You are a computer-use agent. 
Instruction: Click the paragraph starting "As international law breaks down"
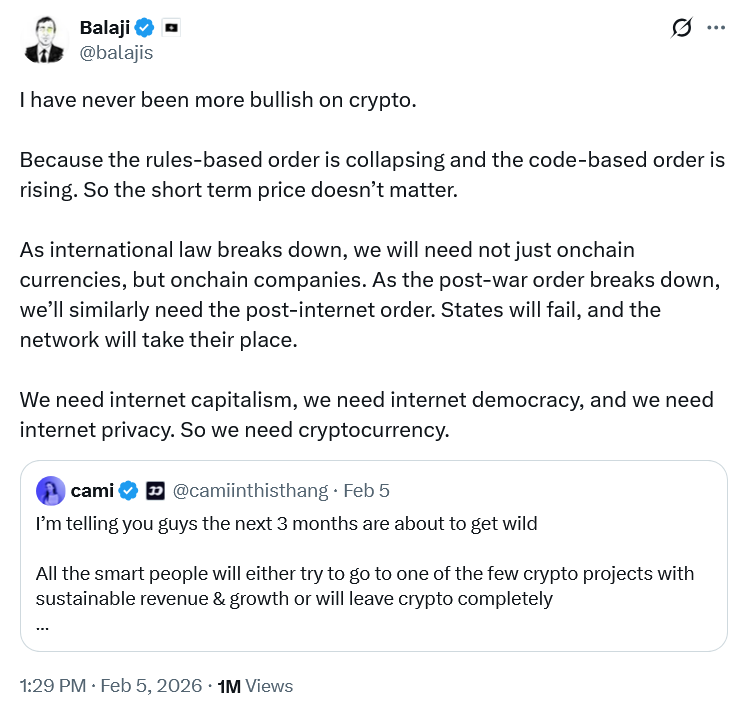(x=340, y=294)
